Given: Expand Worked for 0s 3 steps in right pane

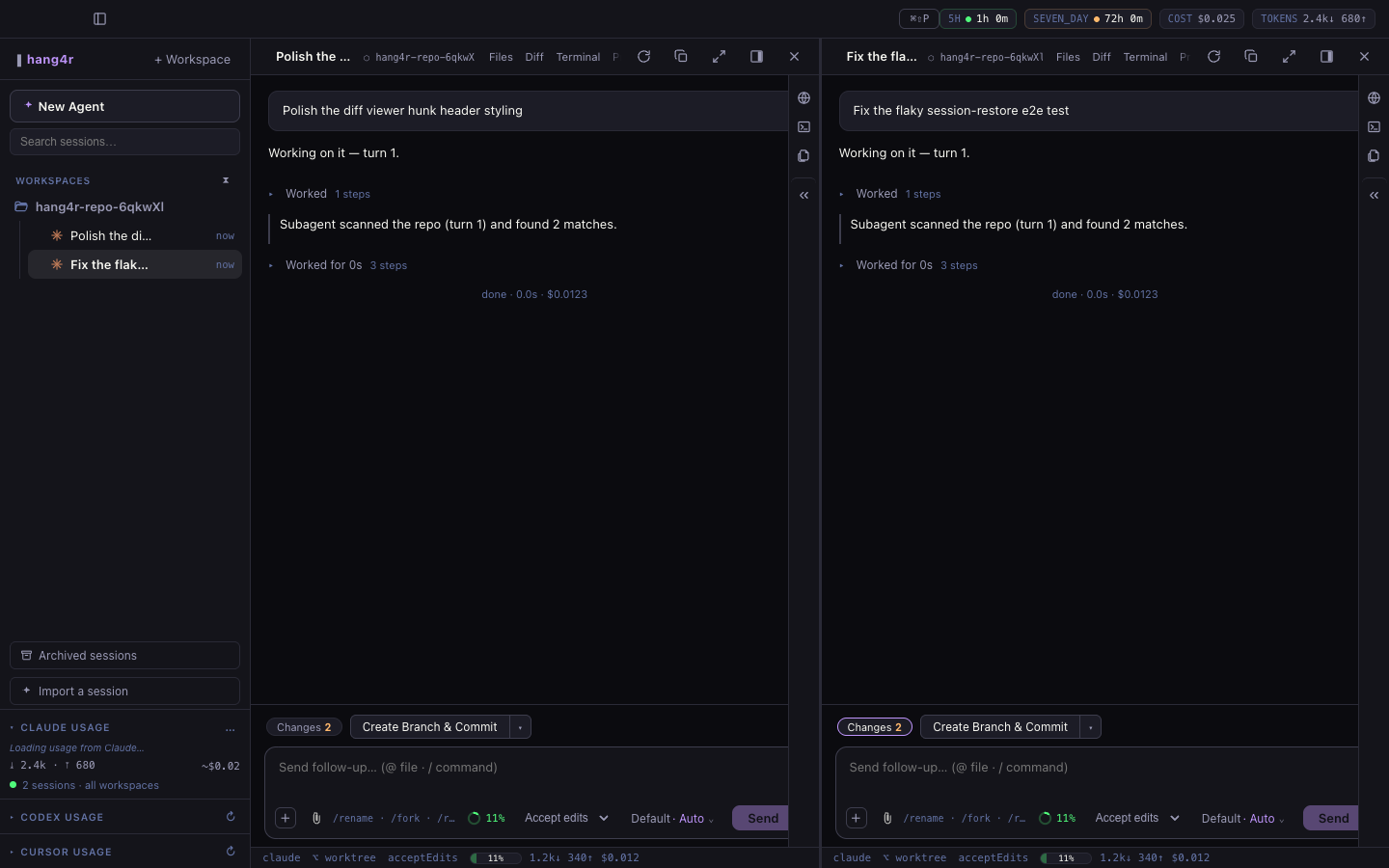Looking at the screenshot, I should pos(908,265).
